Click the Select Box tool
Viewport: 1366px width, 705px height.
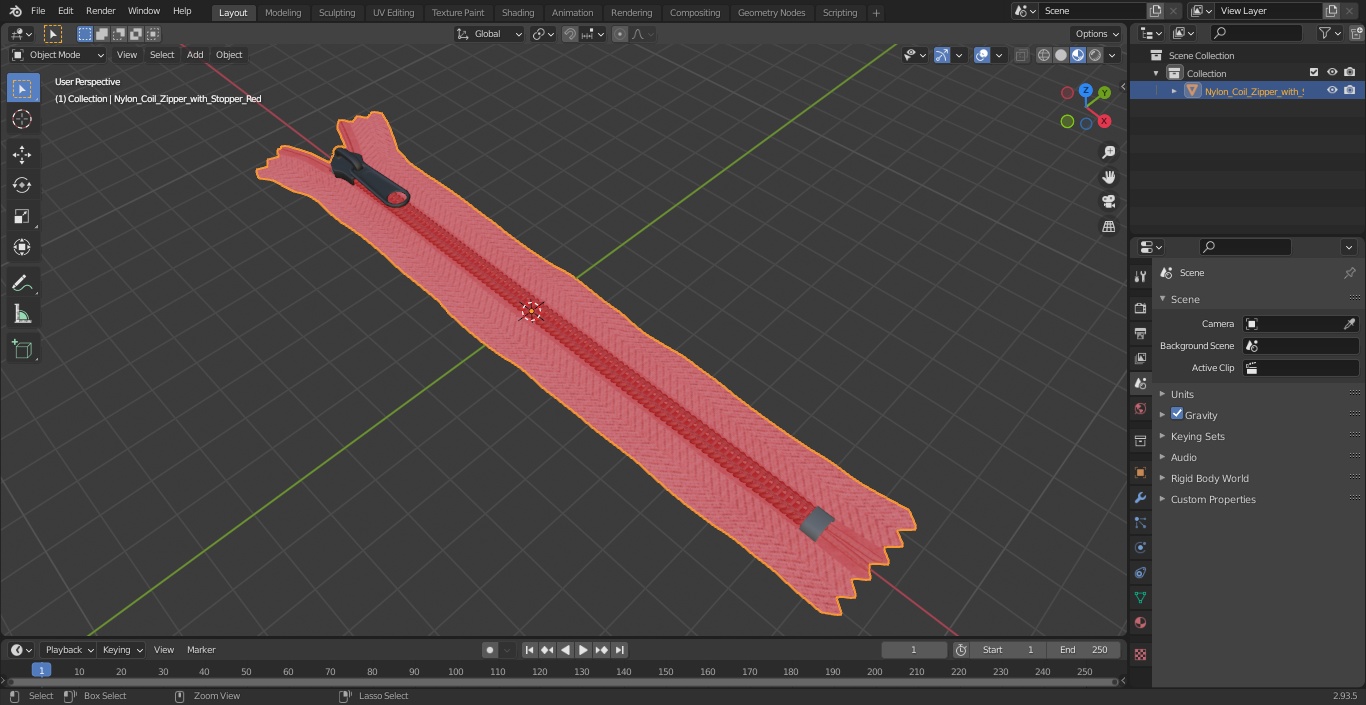[x=22, y=88]
